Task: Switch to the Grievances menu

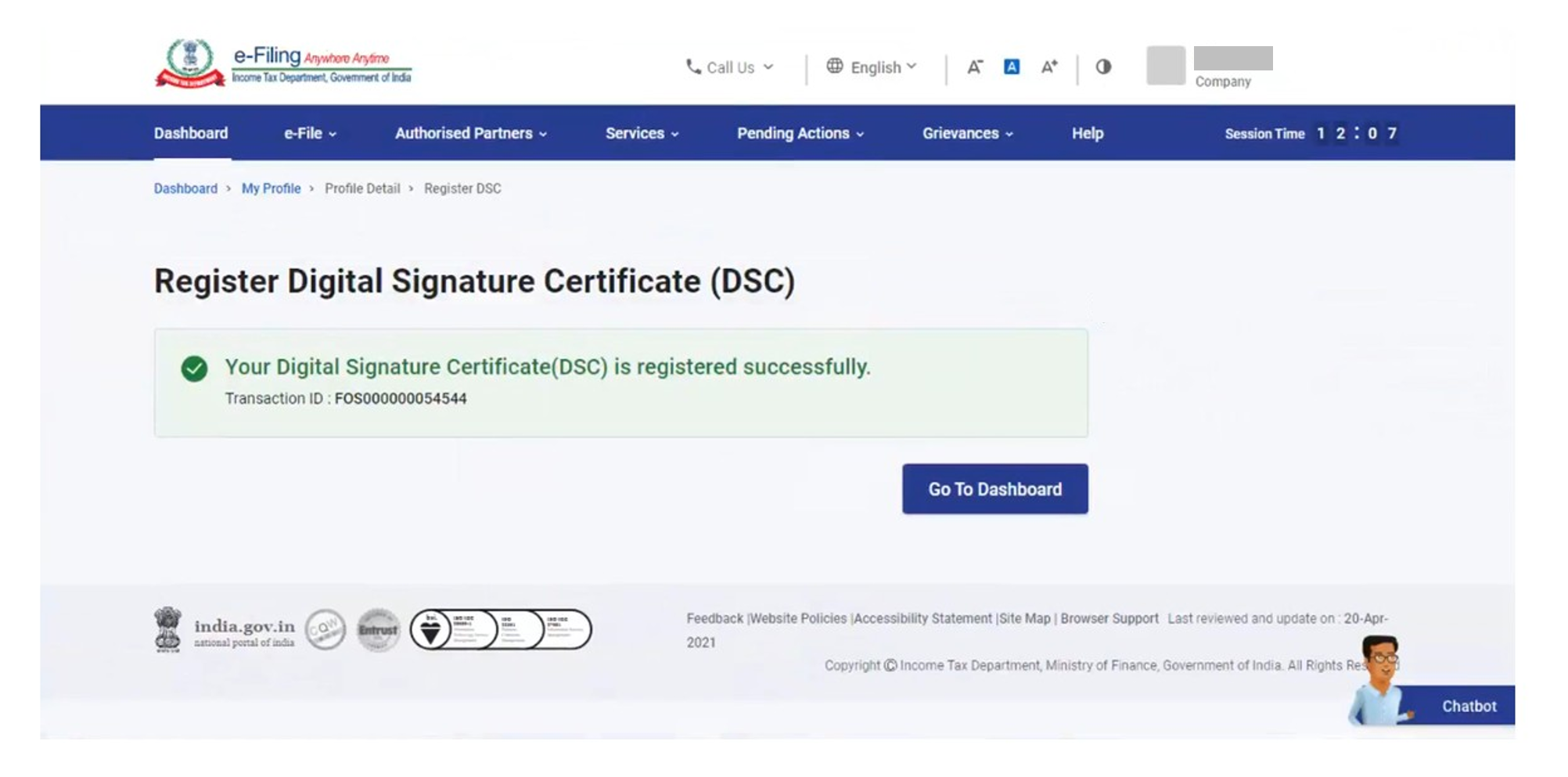Action: 968,133
